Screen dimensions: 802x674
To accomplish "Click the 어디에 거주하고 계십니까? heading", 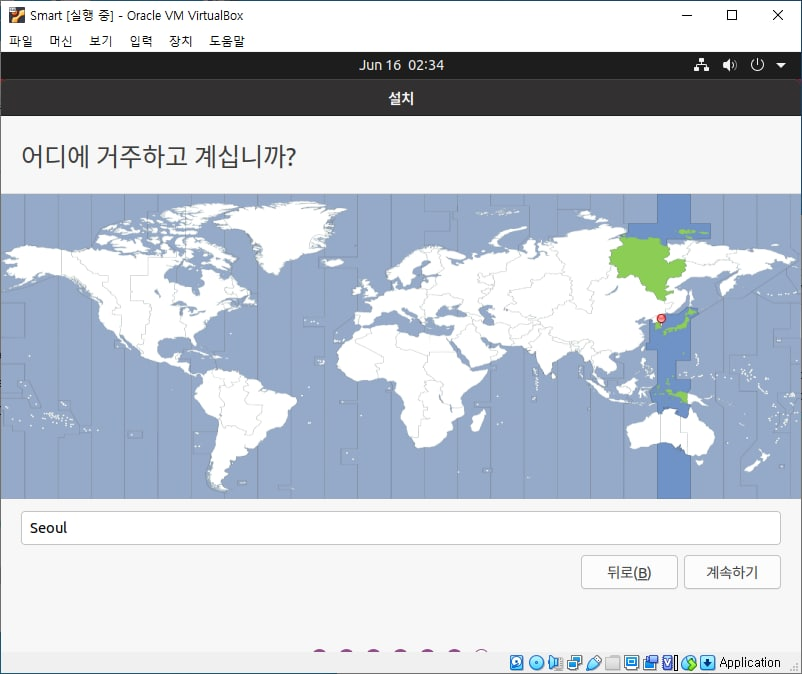I will 159,156.
